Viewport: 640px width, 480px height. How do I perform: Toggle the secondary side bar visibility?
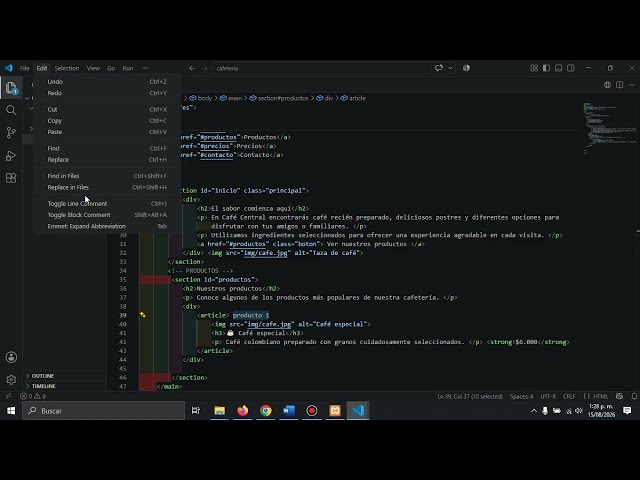click(571, 68)
